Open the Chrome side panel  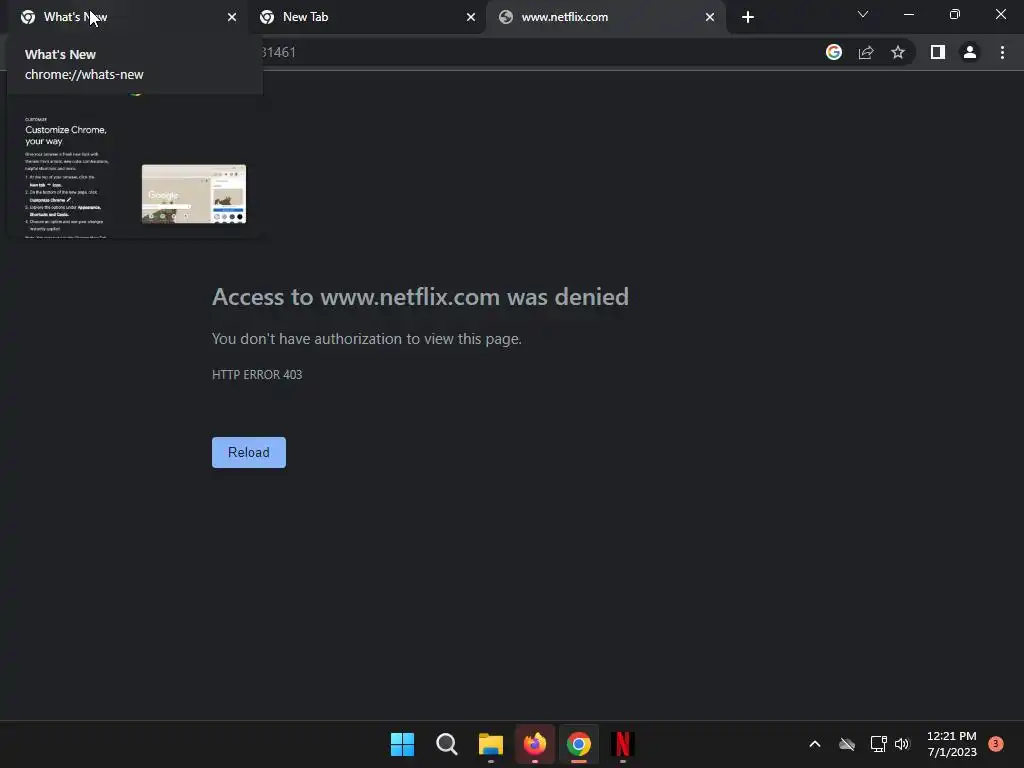pyautogui.click(x=938, y=52)
